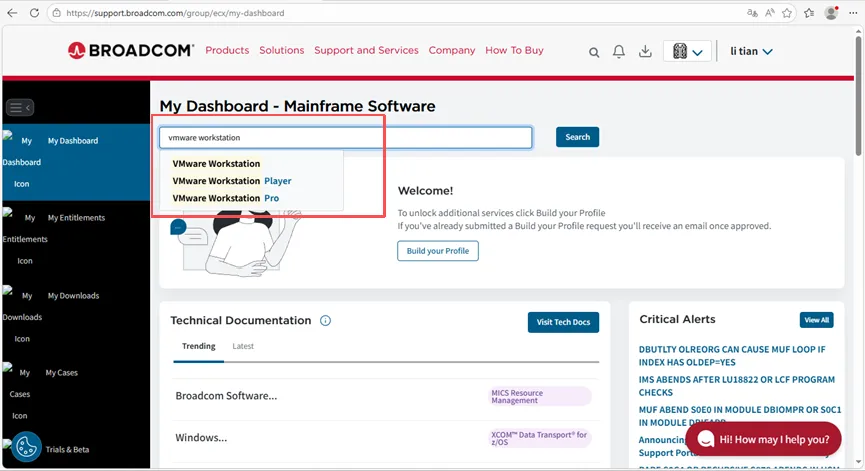Image resolution: width=865 pixels, height=471 pixels.
Task: Open notifications bell icon
Action: pos(619,52)
